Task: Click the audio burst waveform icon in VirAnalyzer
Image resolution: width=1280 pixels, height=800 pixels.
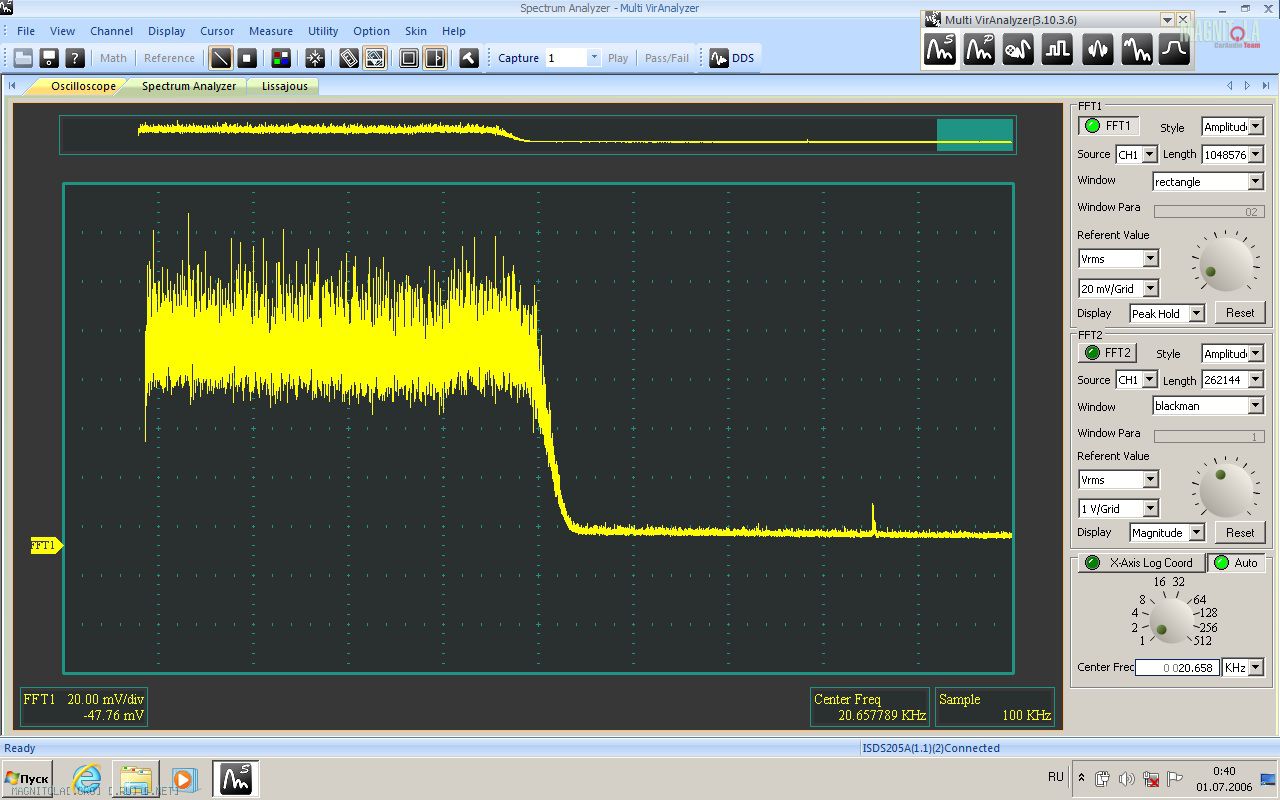Action: click(1097, 49)
